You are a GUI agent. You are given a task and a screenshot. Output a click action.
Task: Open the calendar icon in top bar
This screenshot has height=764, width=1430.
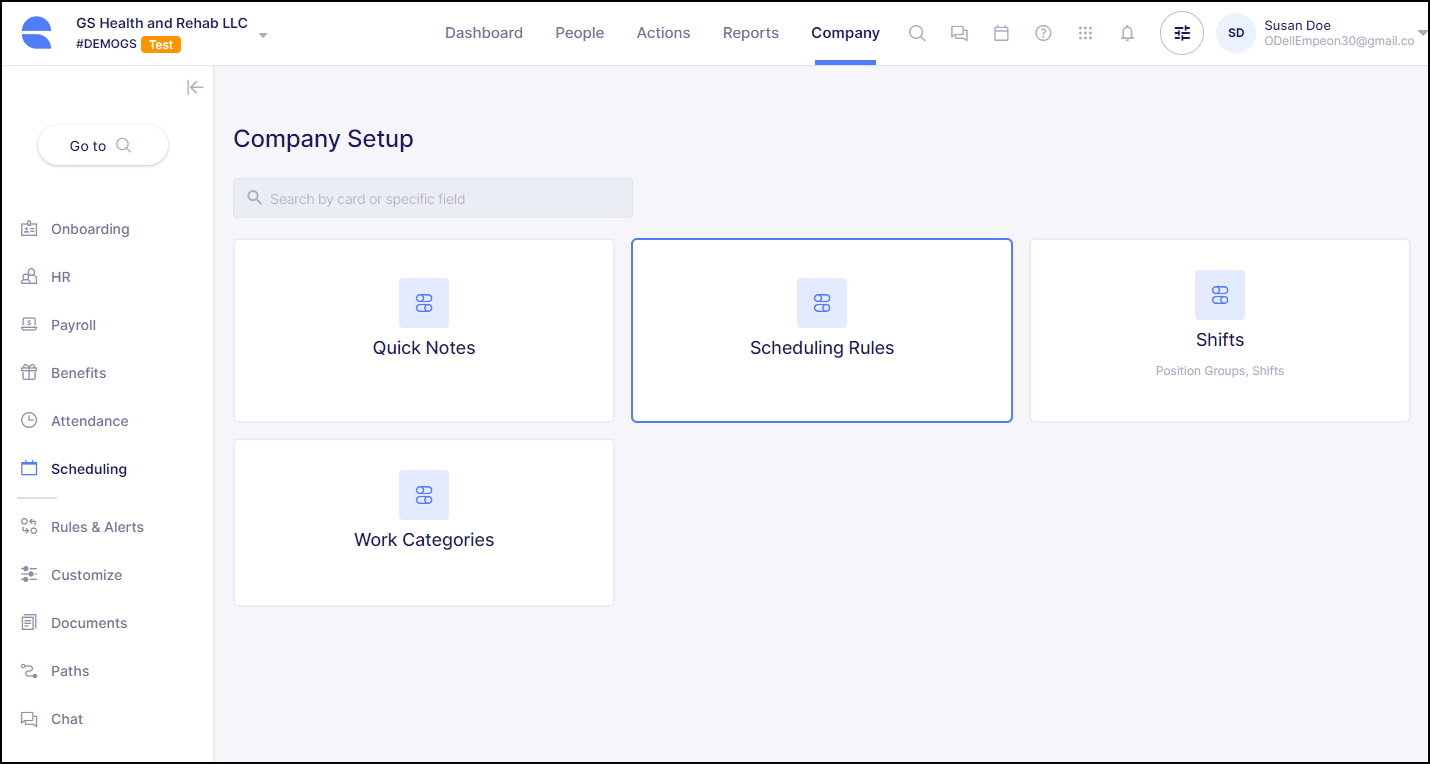(x=1001, y=33)
